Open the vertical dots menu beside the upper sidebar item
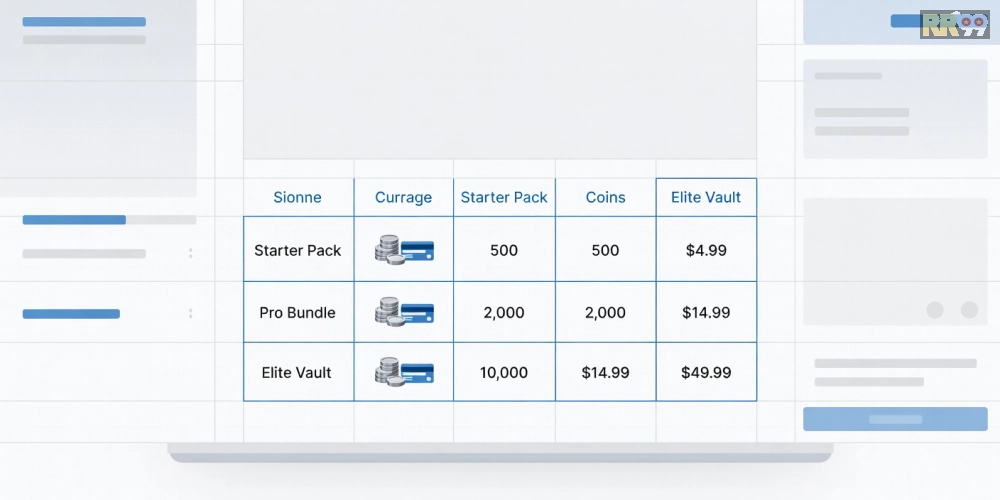Screen dimensions: 1000x500 tap(190, 254)
